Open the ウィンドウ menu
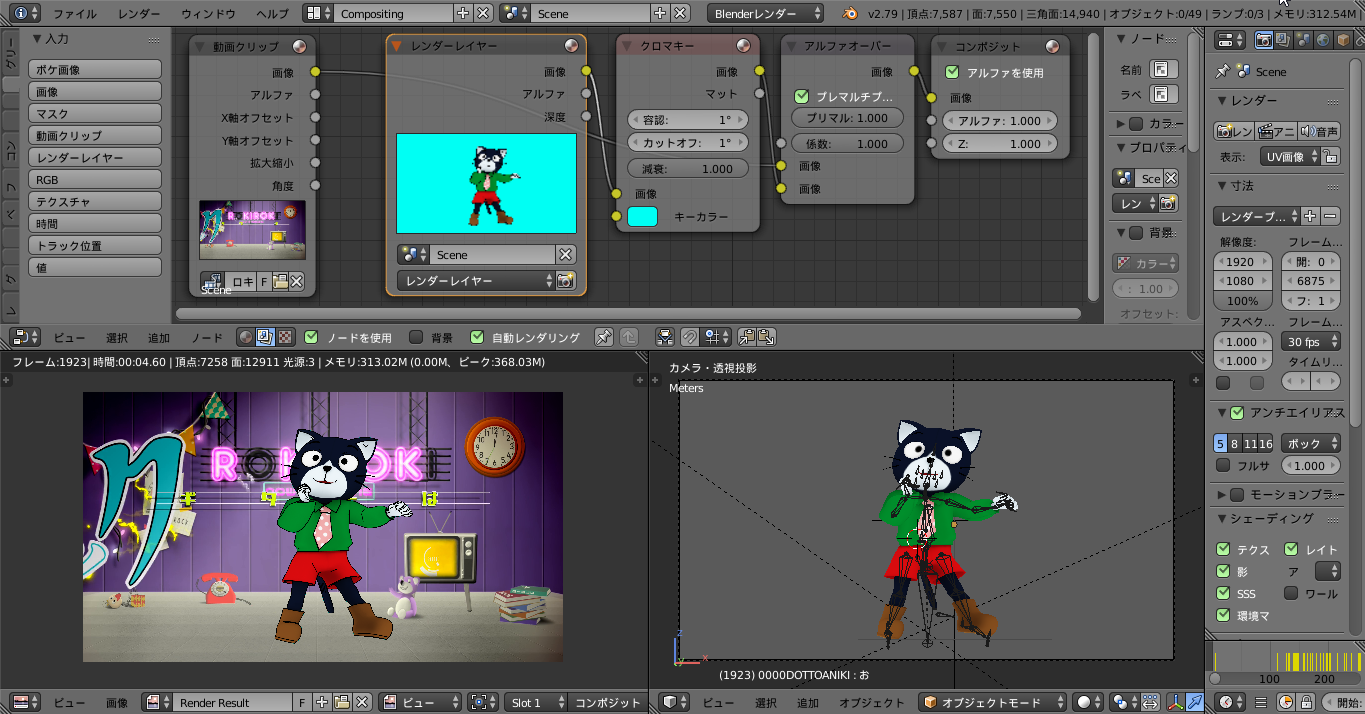Viewport: 1365px width, 714px height. [x=208, y=14]
